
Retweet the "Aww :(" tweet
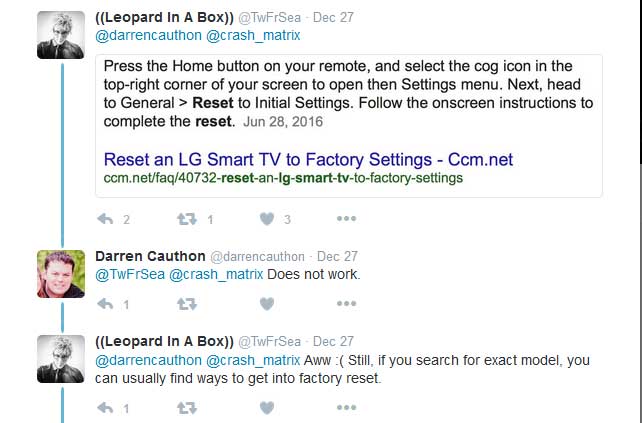(x=186, y=408)
